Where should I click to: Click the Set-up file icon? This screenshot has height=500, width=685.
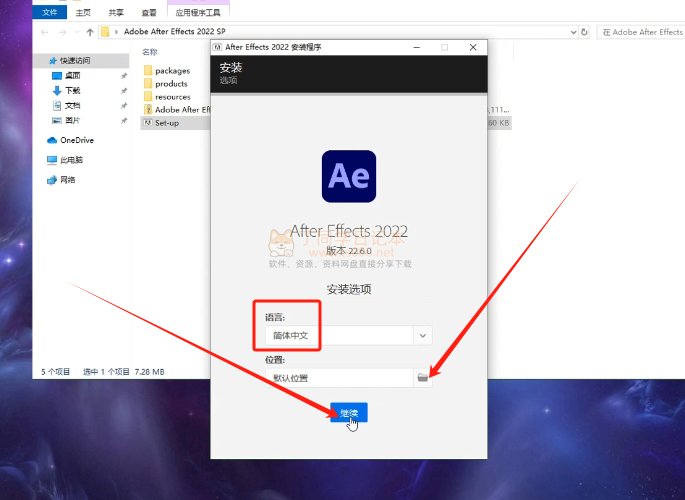pyautogui.click(x=148, y=123)
